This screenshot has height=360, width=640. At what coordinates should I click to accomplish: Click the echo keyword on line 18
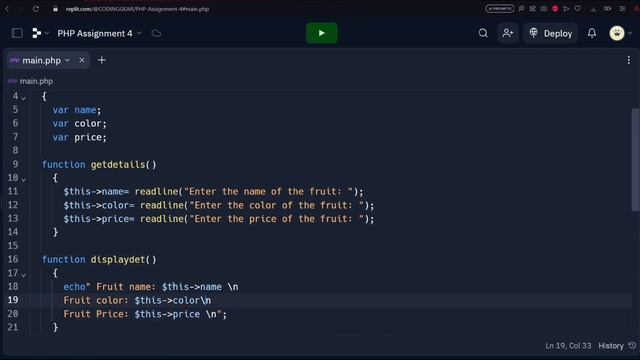tap(74, 287)
